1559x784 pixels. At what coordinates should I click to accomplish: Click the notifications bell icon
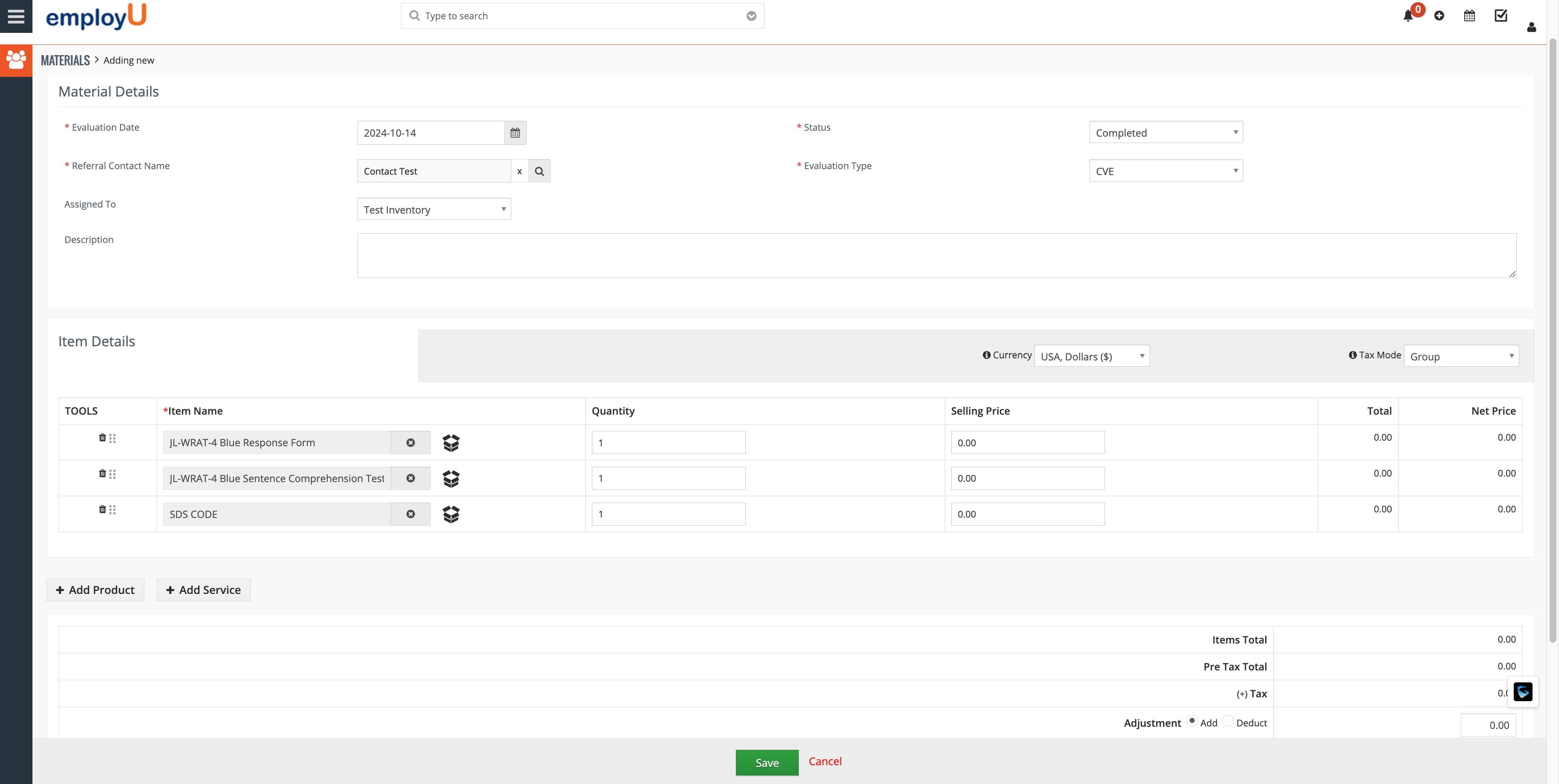point(1408,16)
